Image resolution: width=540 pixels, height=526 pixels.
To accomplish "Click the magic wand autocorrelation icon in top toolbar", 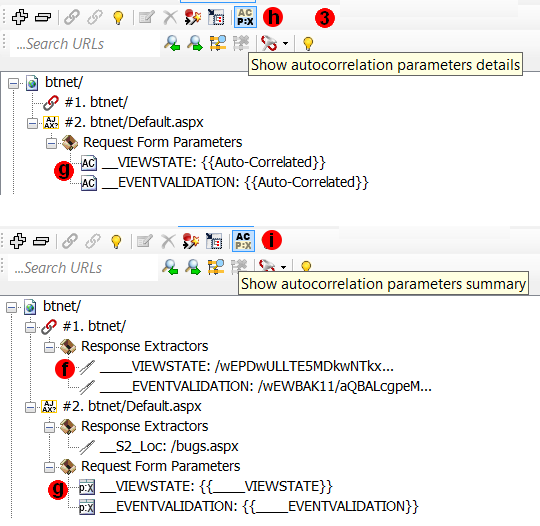I will 193,17.
